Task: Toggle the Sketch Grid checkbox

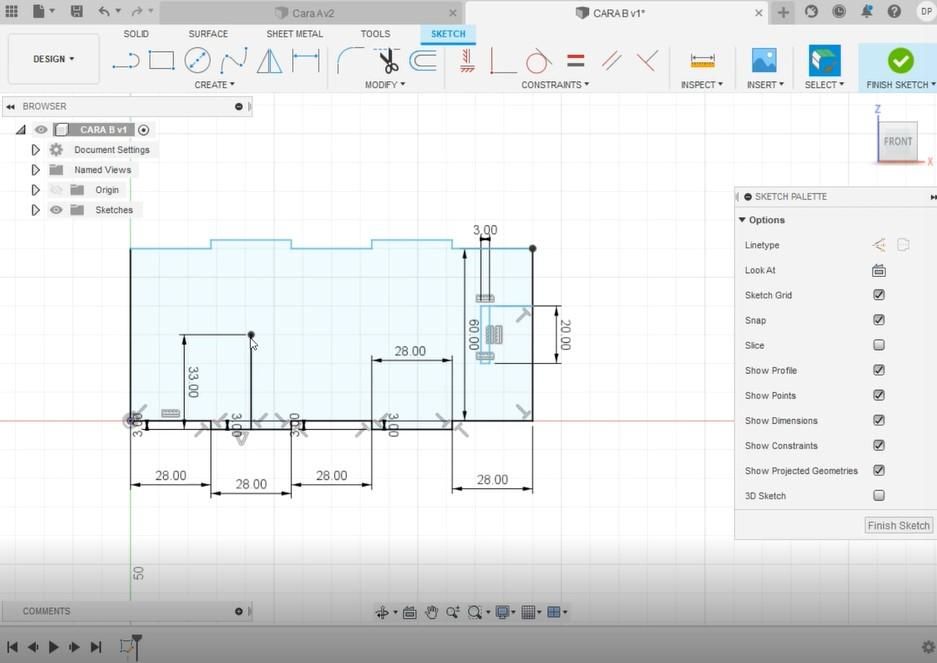Action: click(878, 295)
